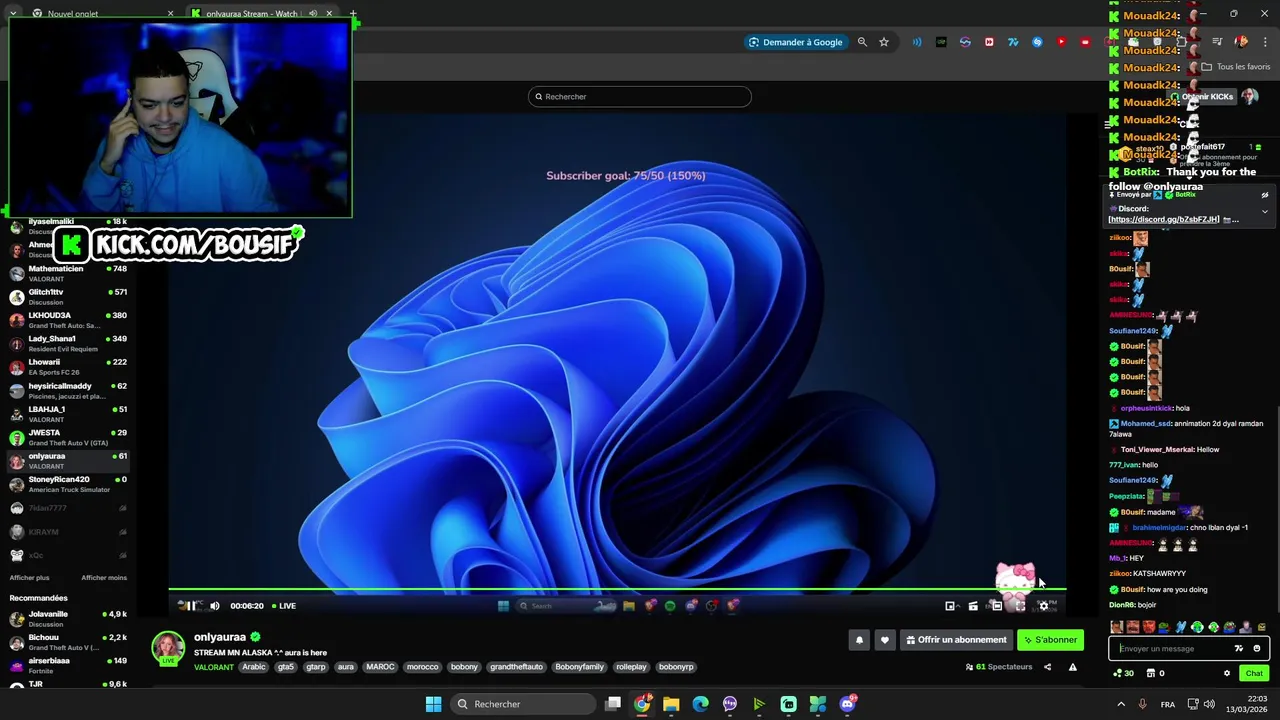Open LKHOUD3A channel in sidebar
Image resolution: width=1280 pixels, height=720 pixels.
pyautogui.click(x=68, y=320)
